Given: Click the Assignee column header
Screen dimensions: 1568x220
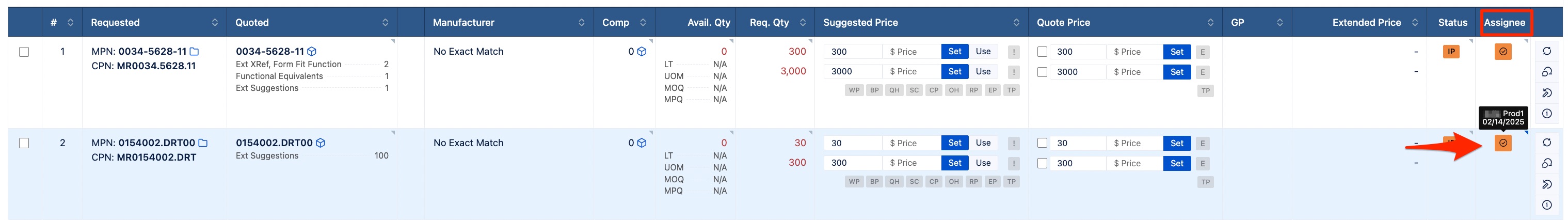Looking at the screenshot, I should pos(1503,23).
